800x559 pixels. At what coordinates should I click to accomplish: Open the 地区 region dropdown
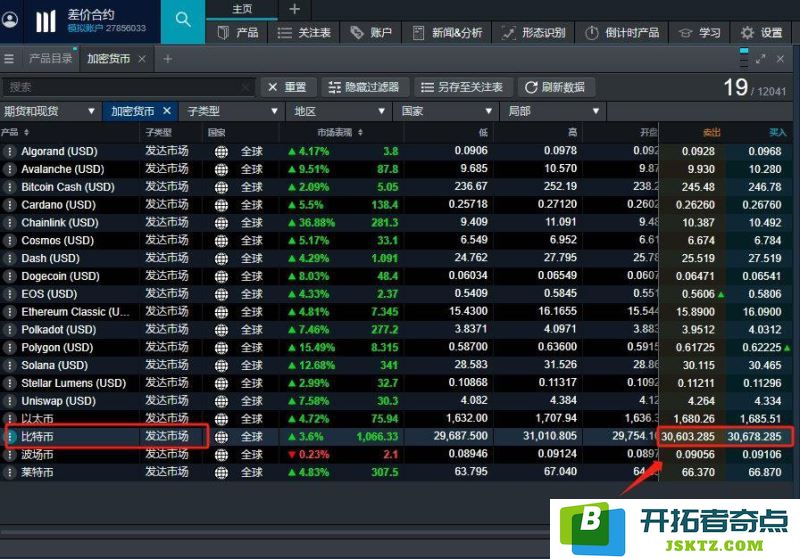(x=338, y=111)
